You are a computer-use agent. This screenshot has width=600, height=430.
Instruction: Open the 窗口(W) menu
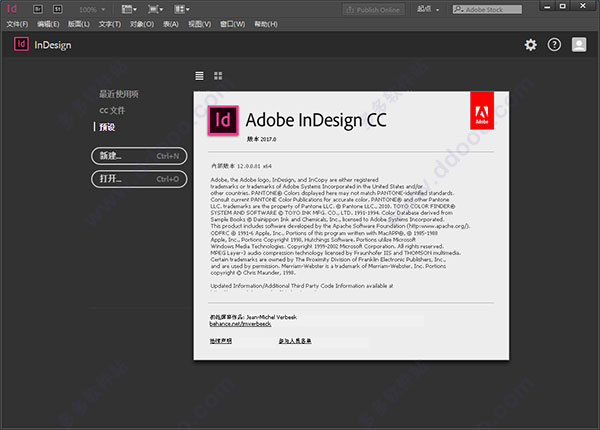tap(232, 24)
